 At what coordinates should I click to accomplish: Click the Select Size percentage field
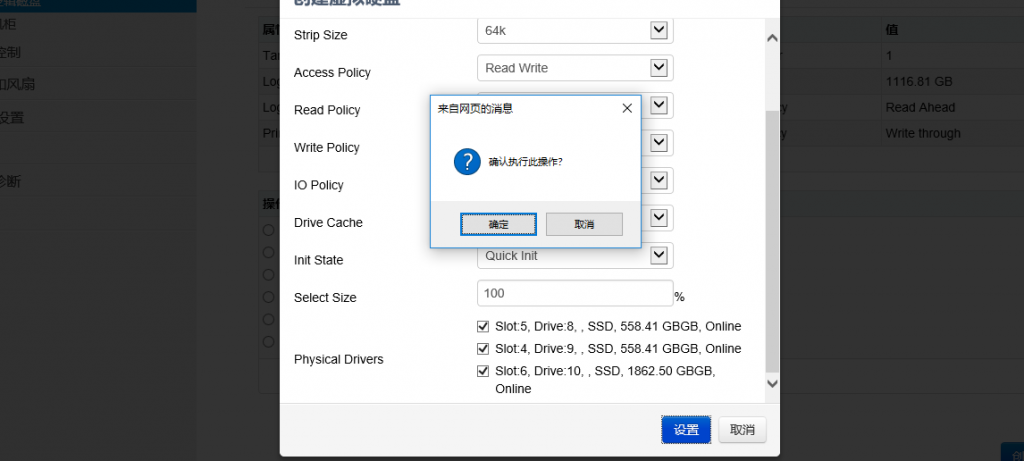click(575, 293)
